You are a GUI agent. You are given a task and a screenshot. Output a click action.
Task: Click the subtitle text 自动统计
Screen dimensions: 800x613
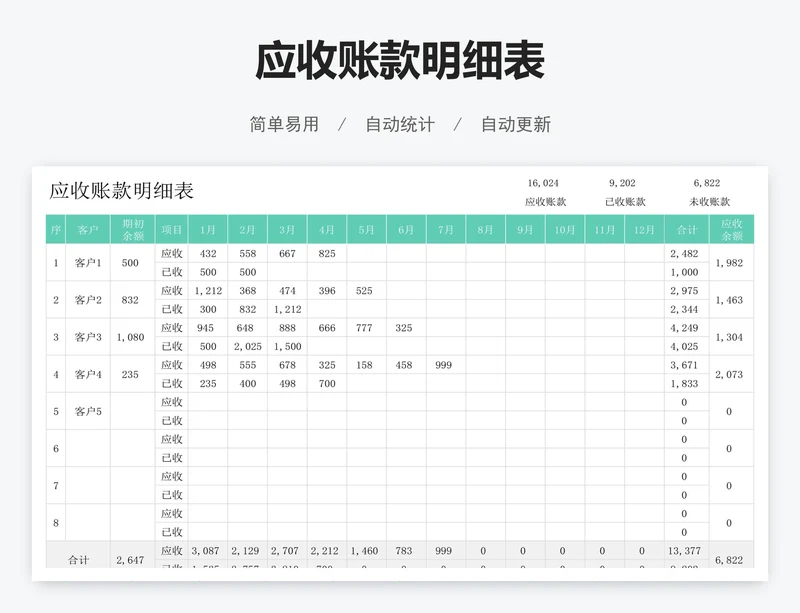click(400, 124)
